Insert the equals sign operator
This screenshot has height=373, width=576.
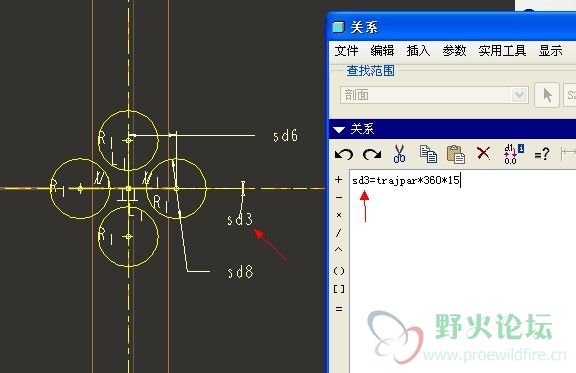pyautogui.click(x=339, y=309)
